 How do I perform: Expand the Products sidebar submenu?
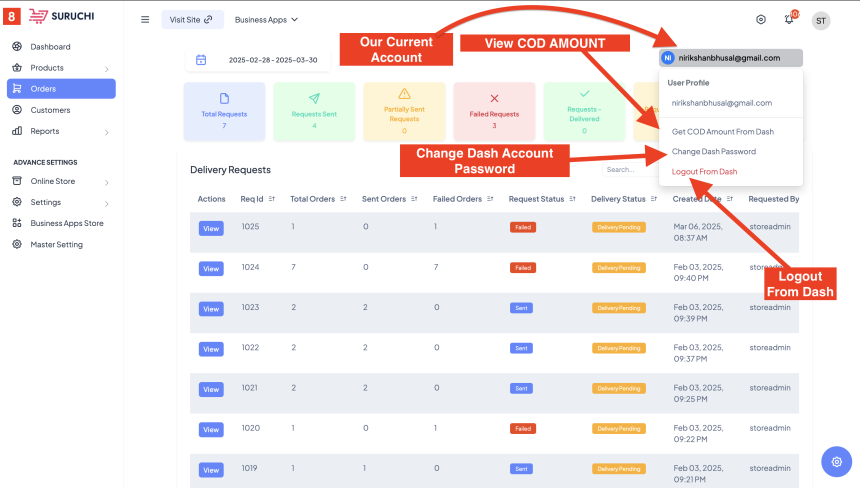click(x=106, y=68)
